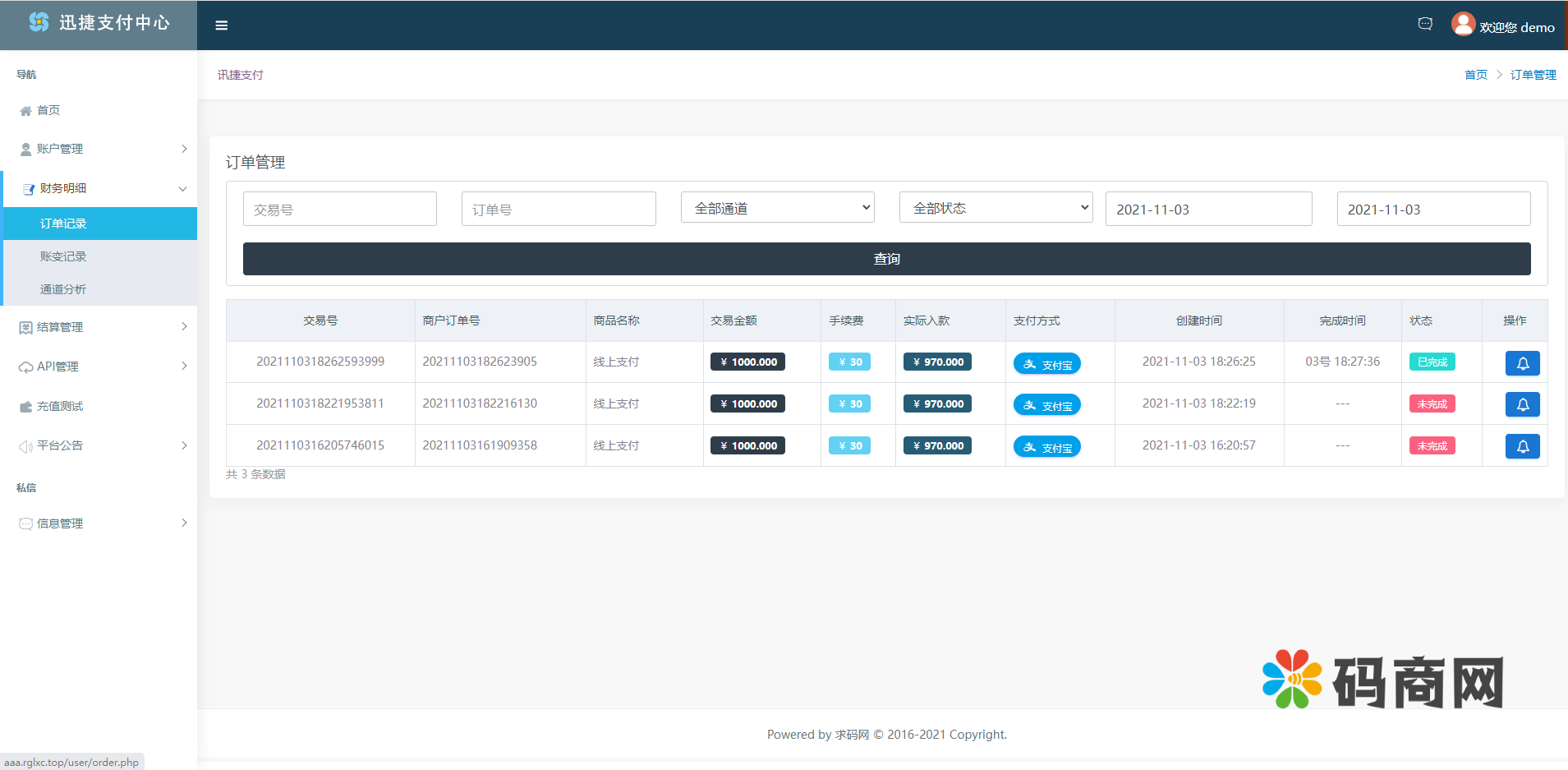Select 通道分析 in the sidebar submenu

pos(63,289)
